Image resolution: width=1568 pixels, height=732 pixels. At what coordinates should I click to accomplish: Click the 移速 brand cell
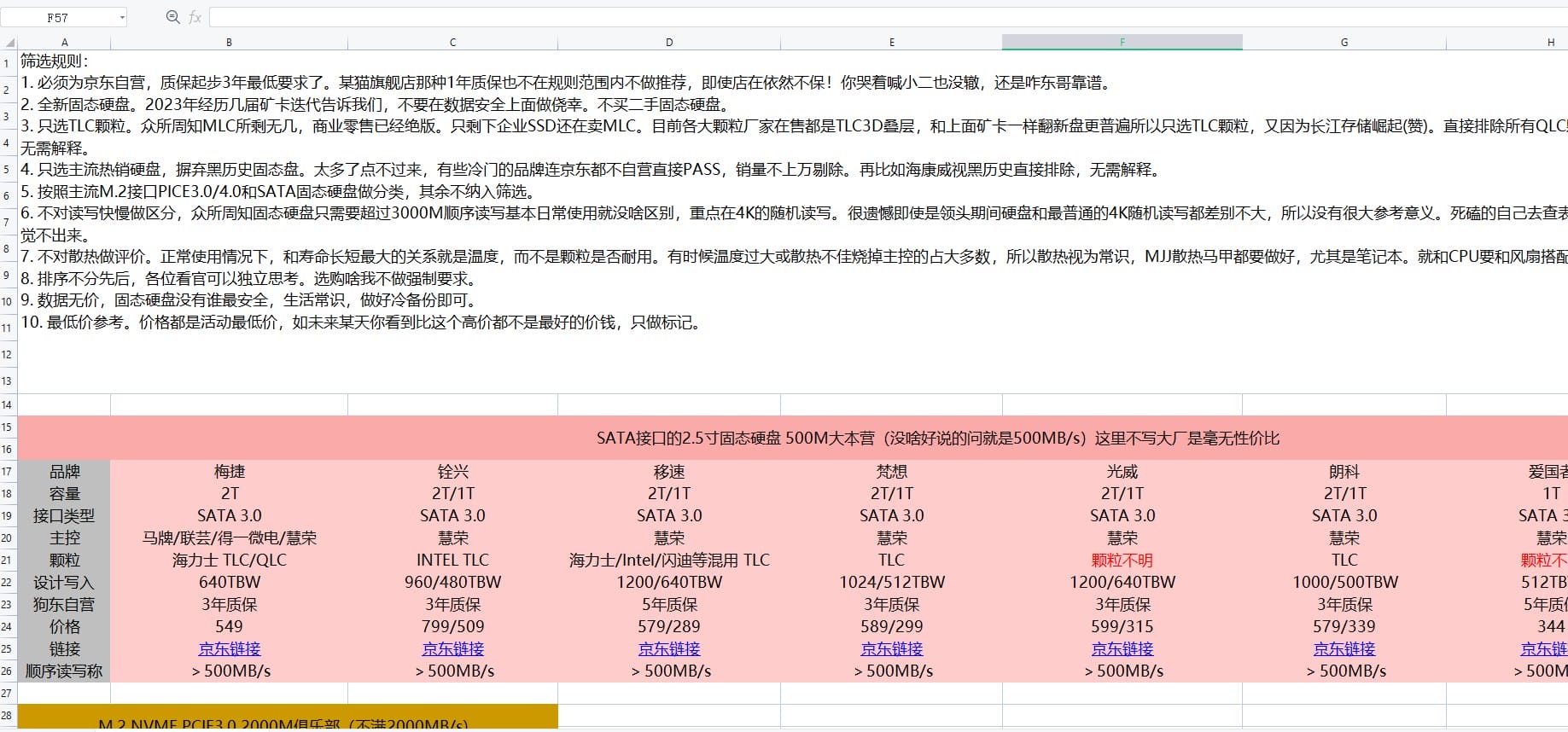pos(669,471)
